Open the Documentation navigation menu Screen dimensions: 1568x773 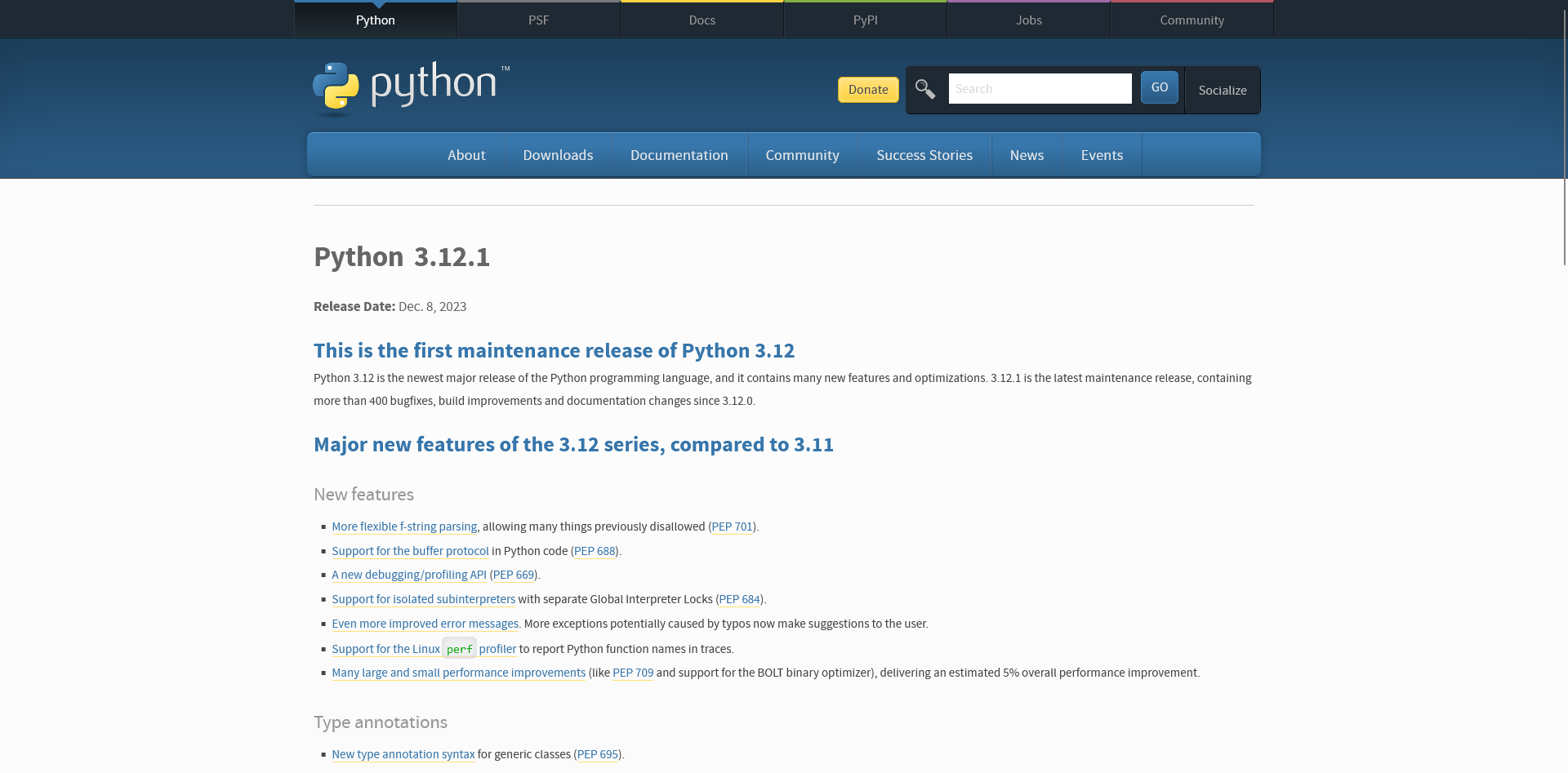point(679,155)
